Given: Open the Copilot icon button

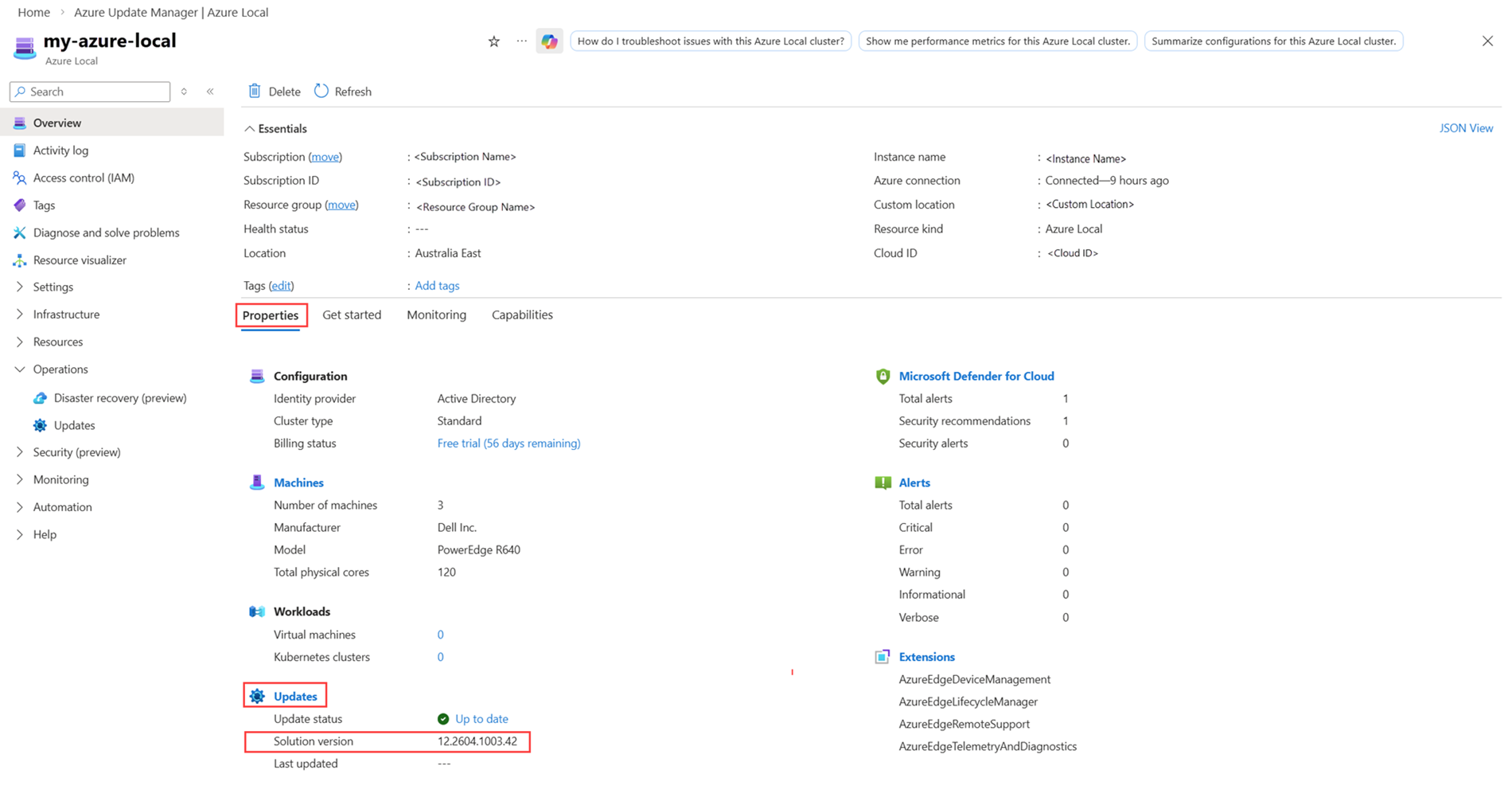Looking at the screenshot, I should click(x=549, y=41).
